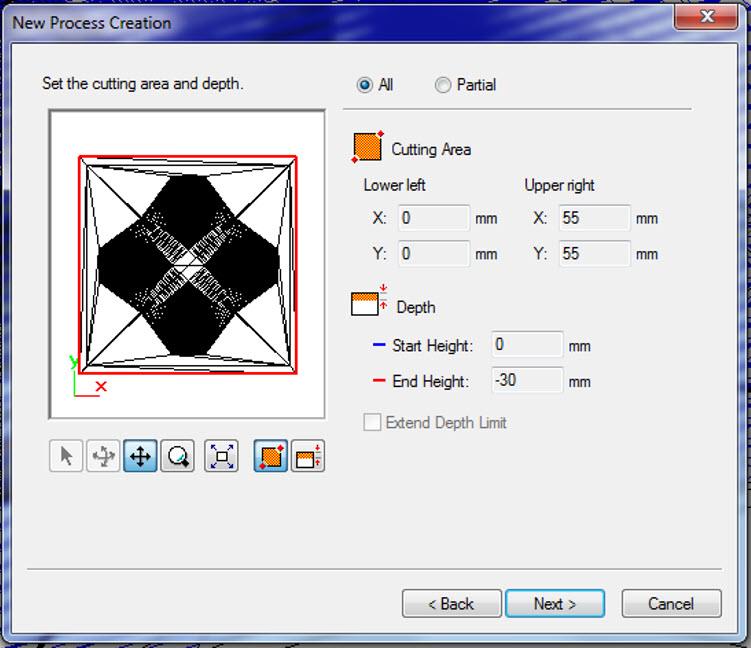This screenshot has height=648, width=751.
Task: Click the 'Cutting Area' label
Action: (x=431, y=149)
